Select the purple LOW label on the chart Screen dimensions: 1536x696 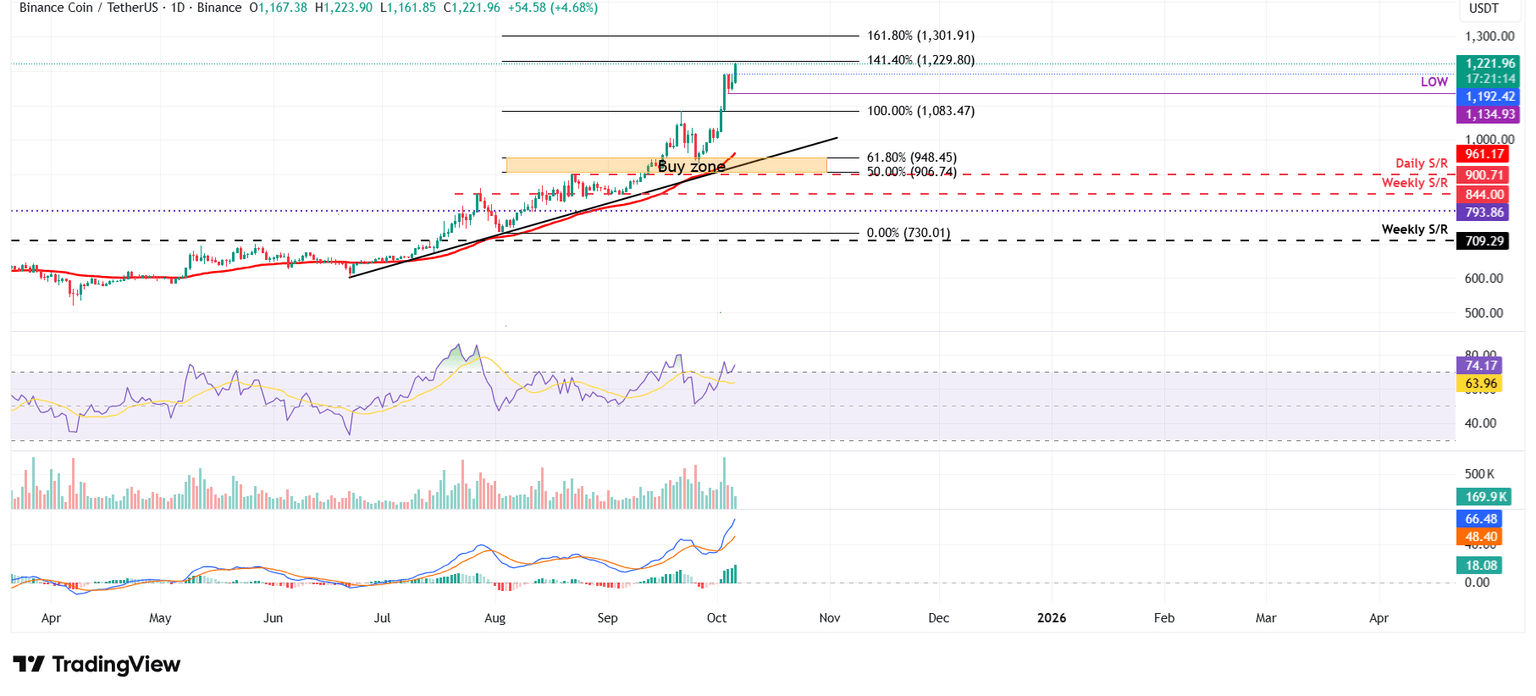(x=1434, y=82)
